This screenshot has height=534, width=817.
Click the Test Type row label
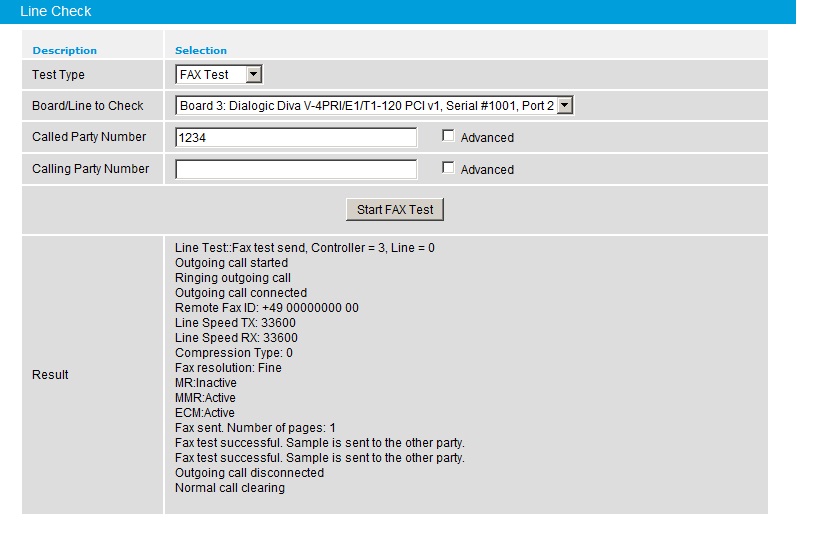pos(58,75)
